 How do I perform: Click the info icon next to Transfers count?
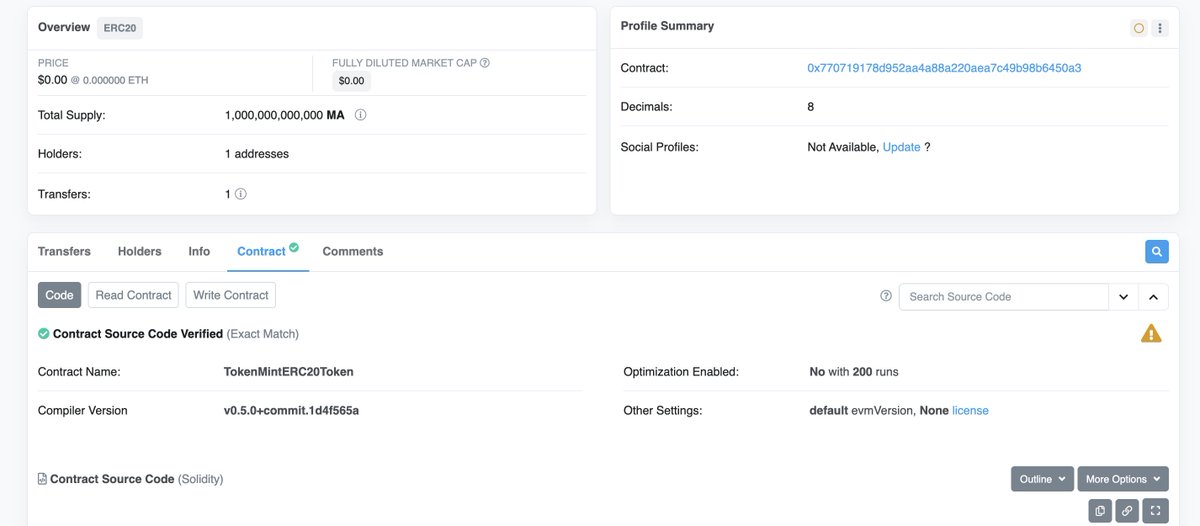click(241, 194)
